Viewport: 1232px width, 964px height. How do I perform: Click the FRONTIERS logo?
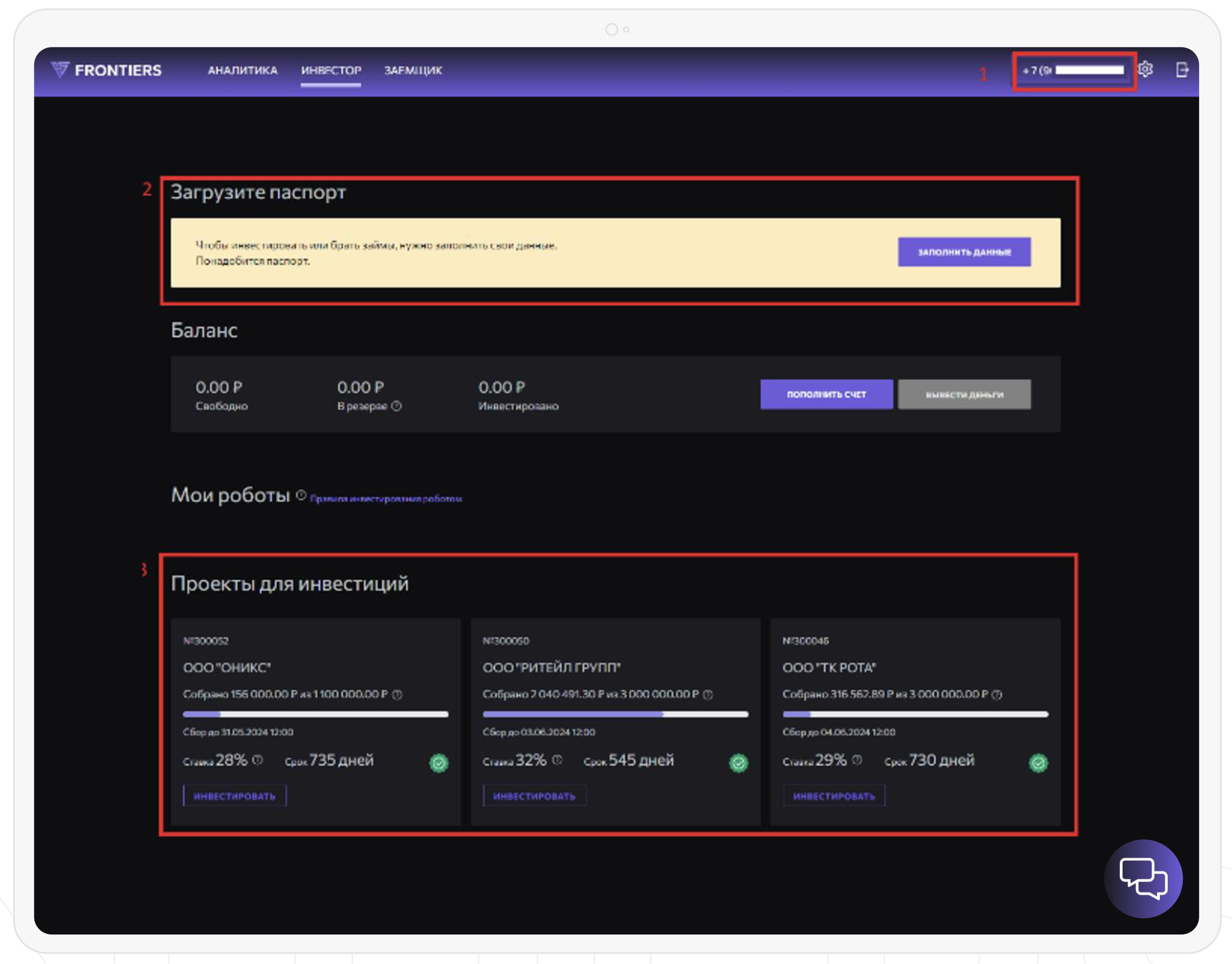point(106,70)
